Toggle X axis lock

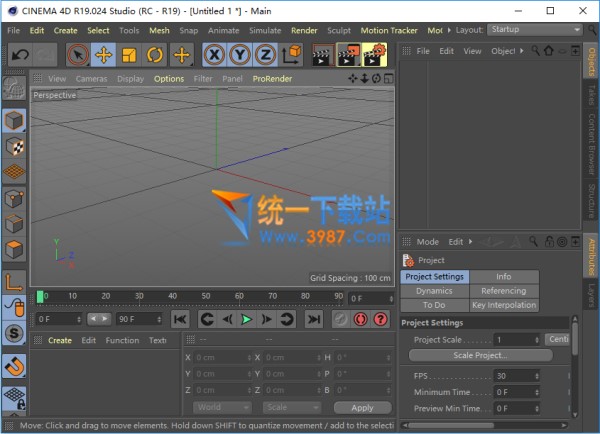(x=215, y=55)
